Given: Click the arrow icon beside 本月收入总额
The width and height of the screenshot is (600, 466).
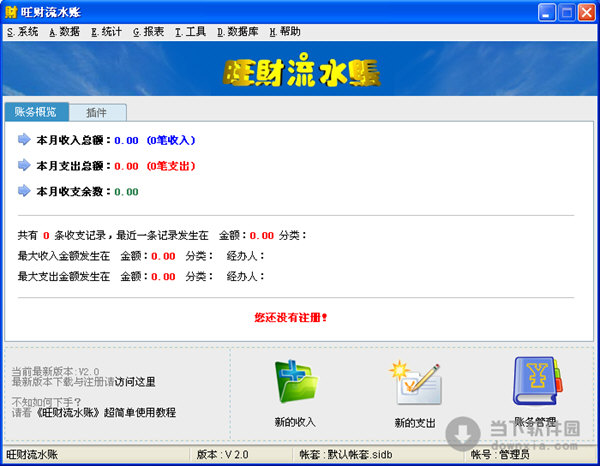Looking at the screenshot, I should [24, 140].
